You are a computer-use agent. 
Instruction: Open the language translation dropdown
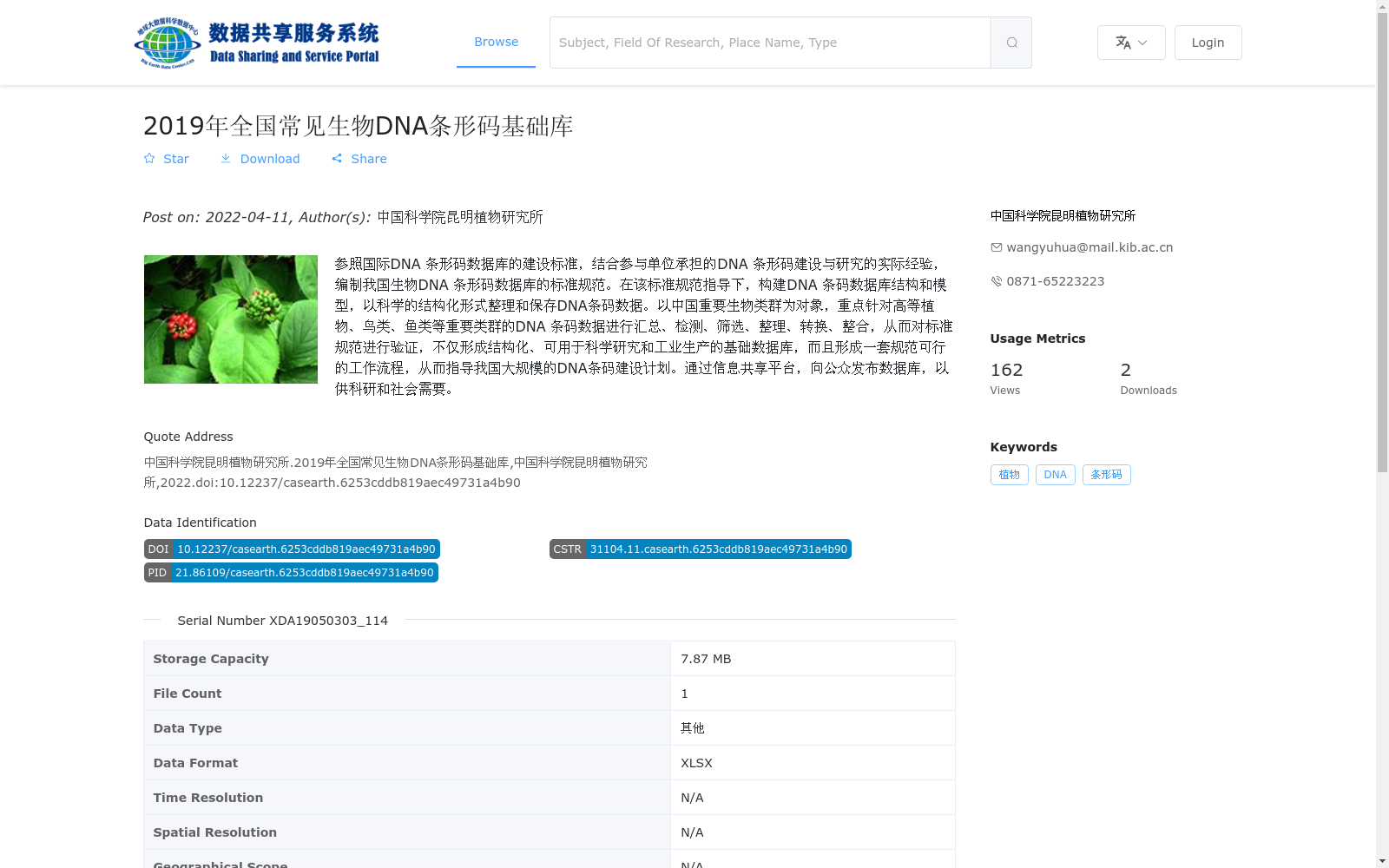1131,43
